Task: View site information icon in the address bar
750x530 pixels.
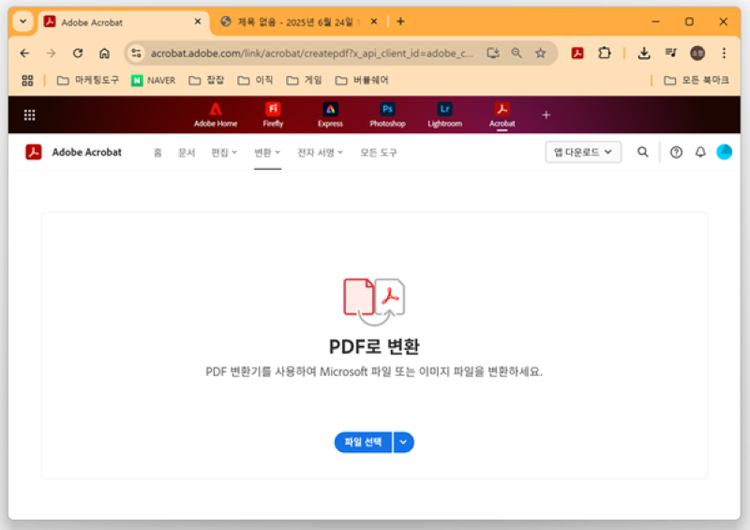Action: coord(136,53)
